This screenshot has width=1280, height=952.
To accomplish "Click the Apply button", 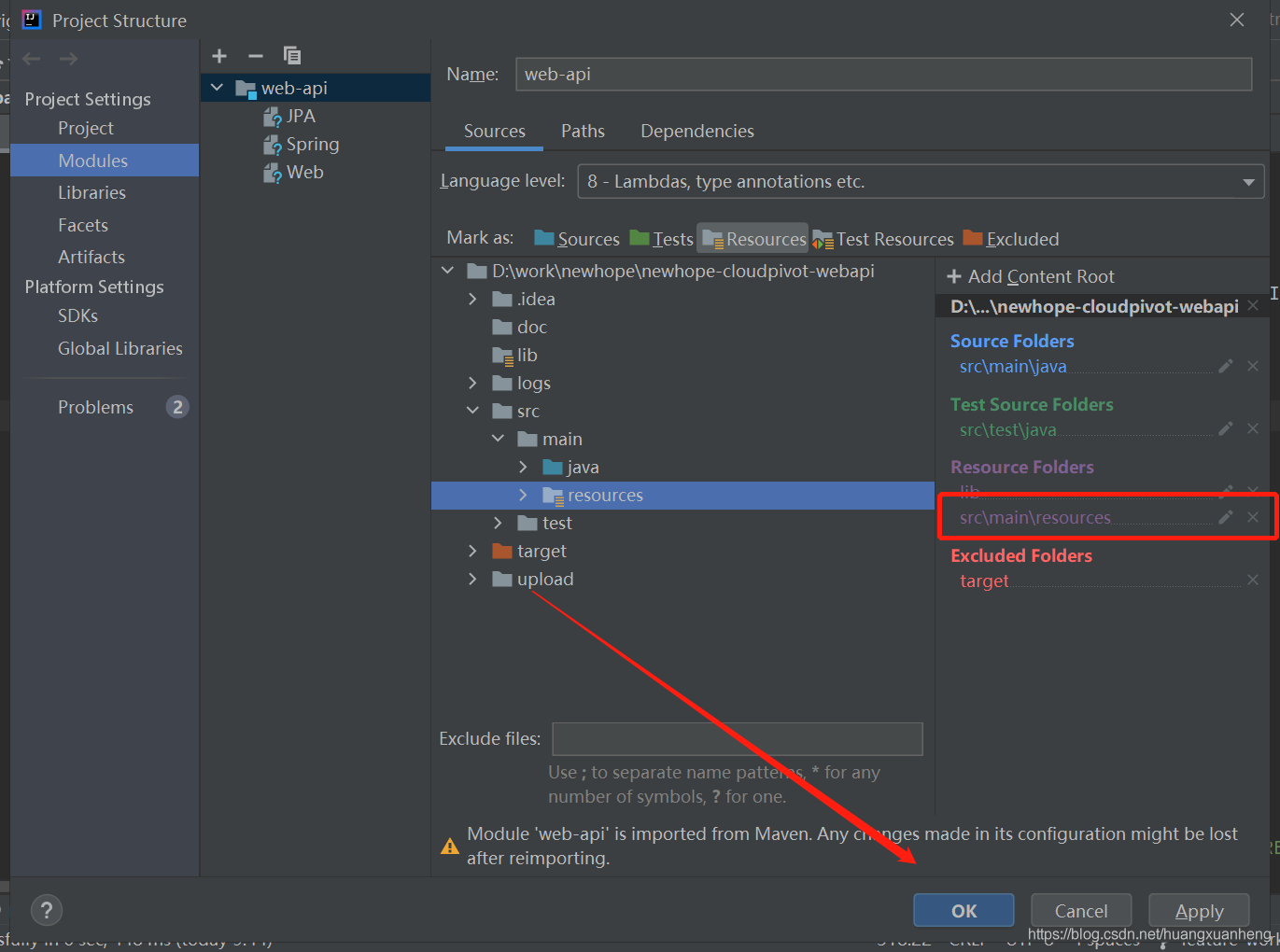I will [1199, 911].
